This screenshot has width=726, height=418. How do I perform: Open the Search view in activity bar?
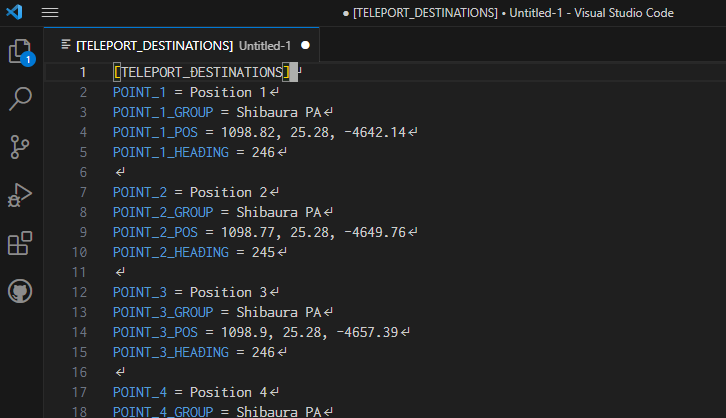[20, 99]
